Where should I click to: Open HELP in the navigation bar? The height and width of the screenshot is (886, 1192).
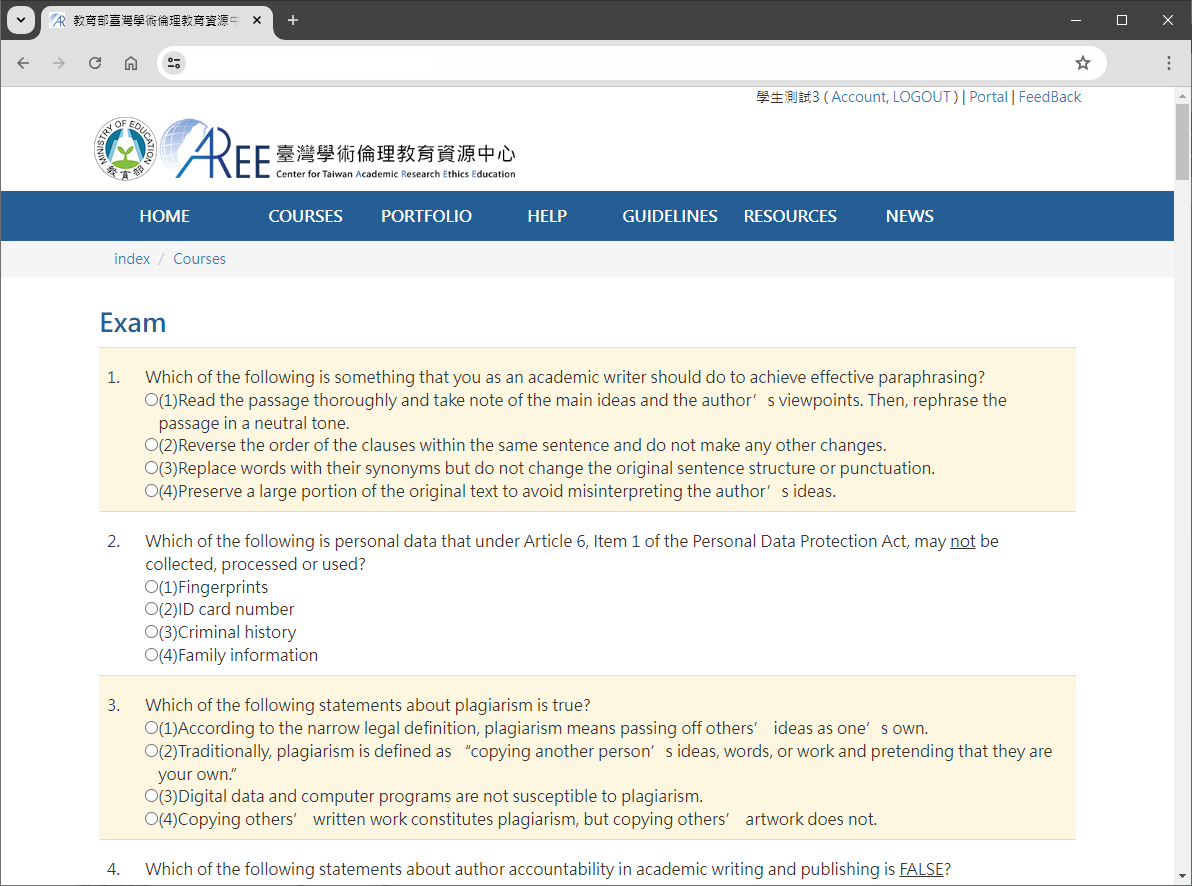[547, 216]
